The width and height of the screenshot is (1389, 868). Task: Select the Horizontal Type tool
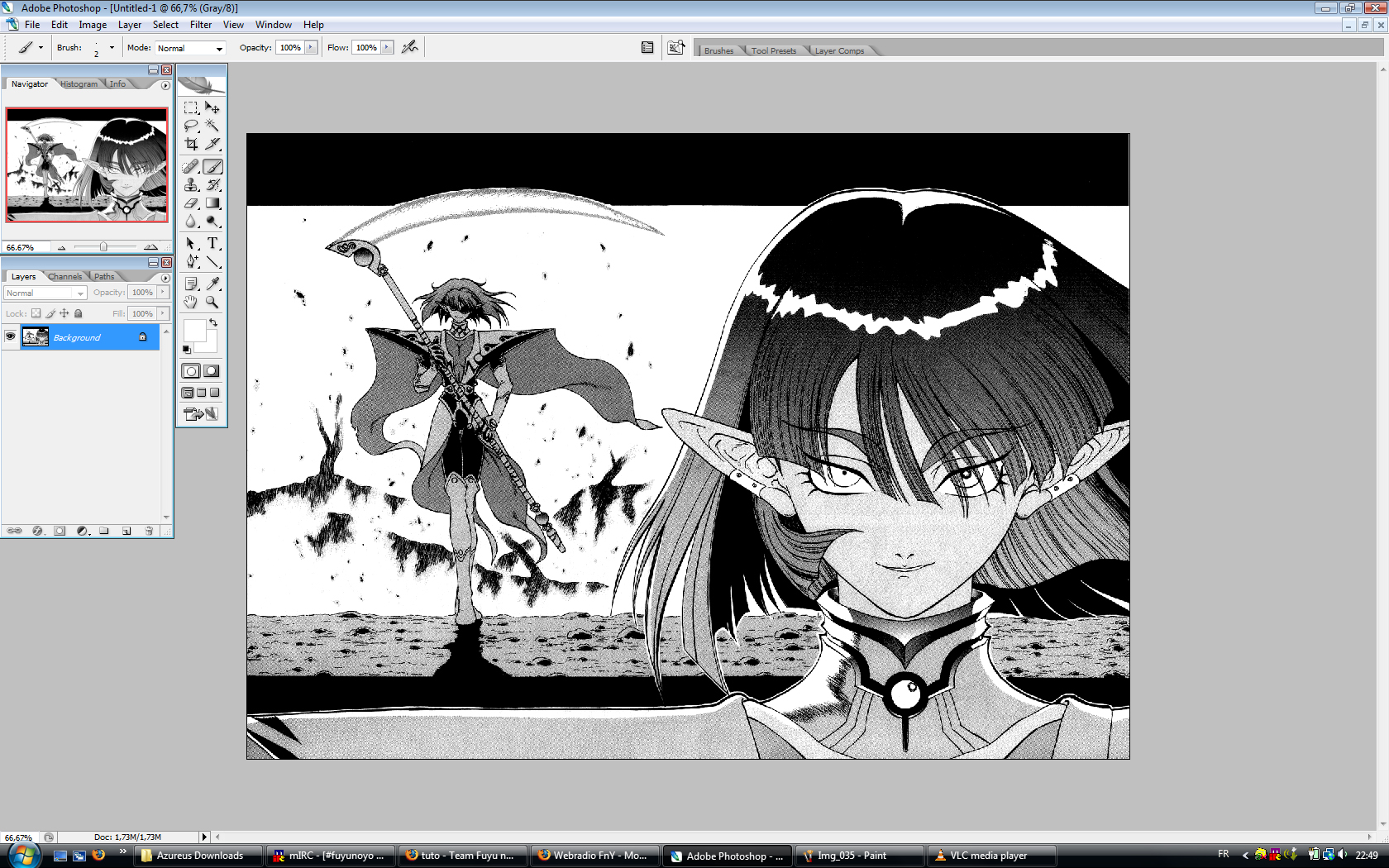(x=212, y=243)
